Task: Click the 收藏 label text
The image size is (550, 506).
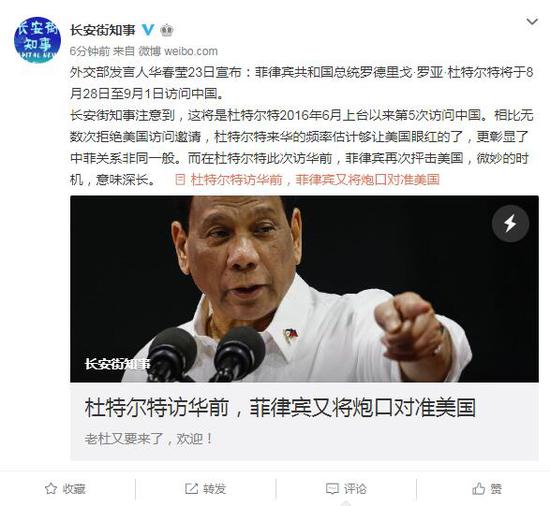Action: coord(74,488)
